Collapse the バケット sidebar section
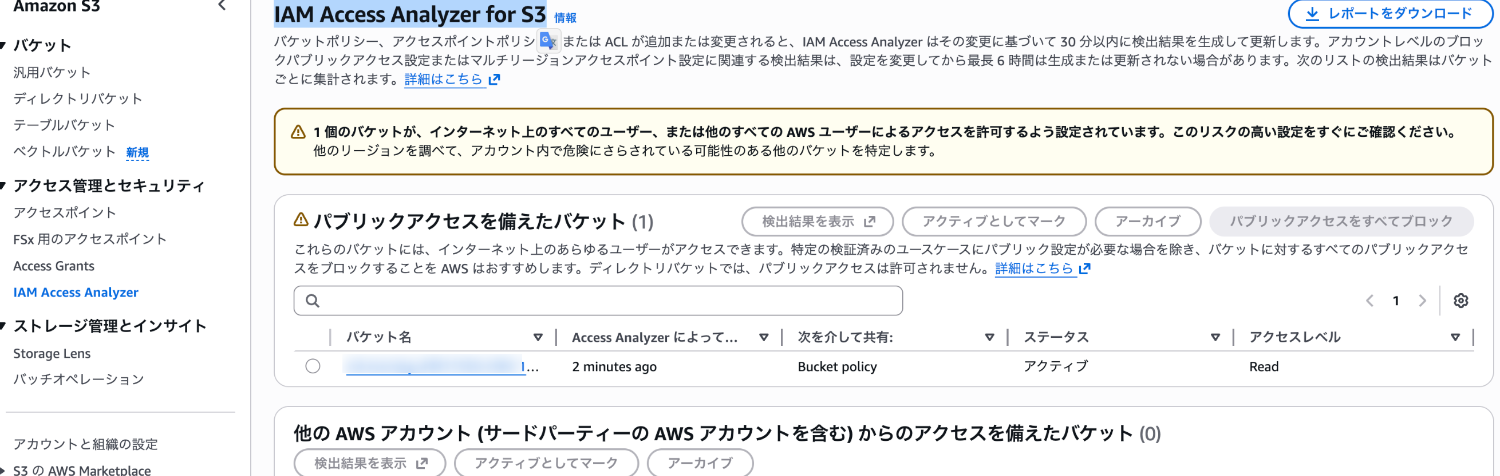The width and height of the screenshot is (1500, 476). (5, 45)
